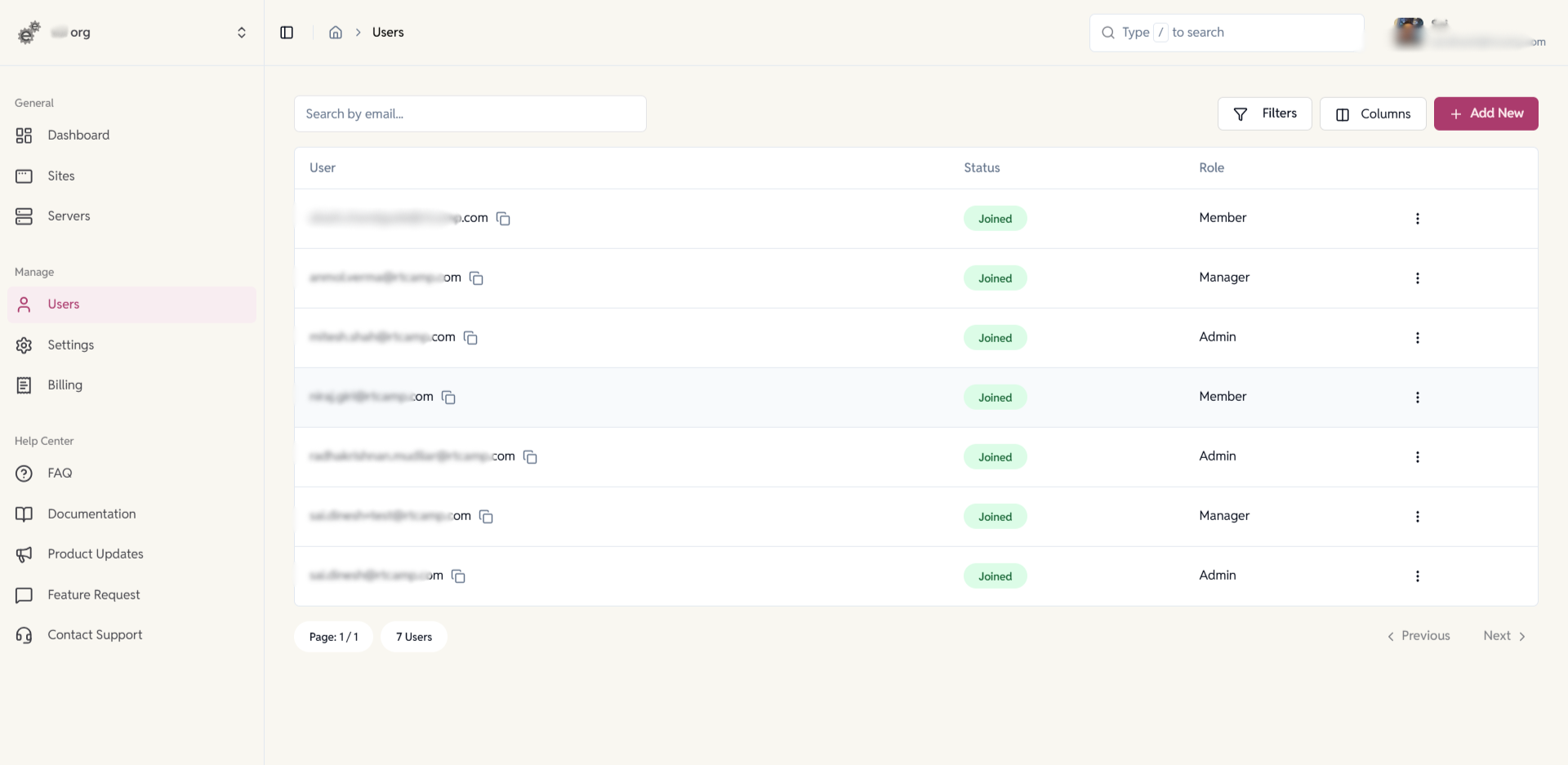Screen dimensions: 1568x765
Task: Click the Users breadcrumb label
Action: click(x=388, y=32)
